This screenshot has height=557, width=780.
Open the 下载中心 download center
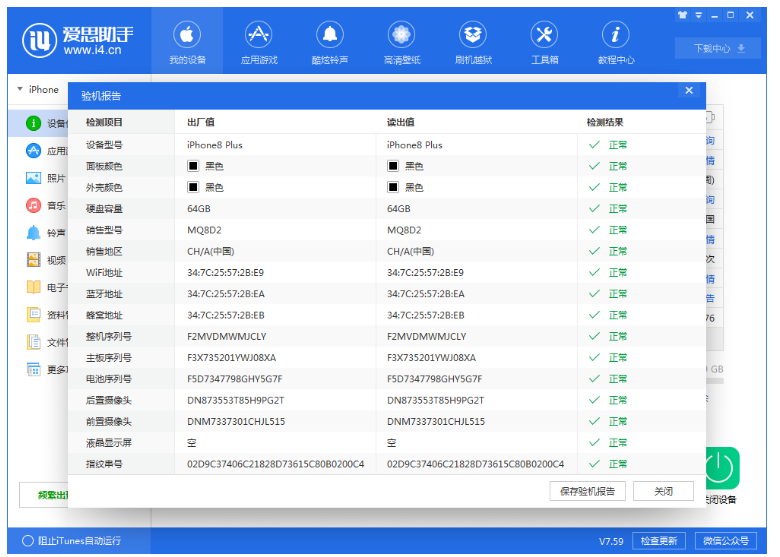718,48
